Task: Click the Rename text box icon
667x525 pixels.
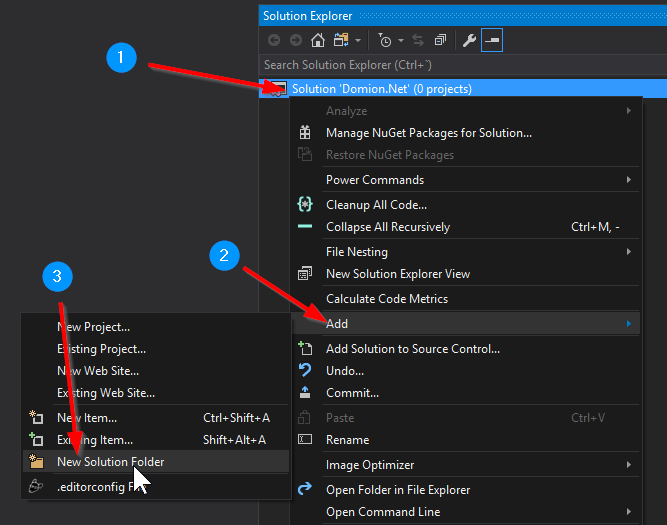Action: pos(305,439)
